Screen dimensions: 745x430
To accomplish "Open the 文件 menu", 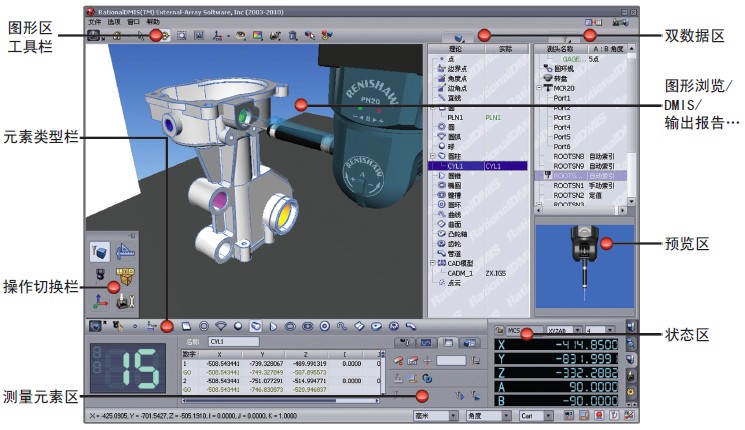I will coord(93,21).
